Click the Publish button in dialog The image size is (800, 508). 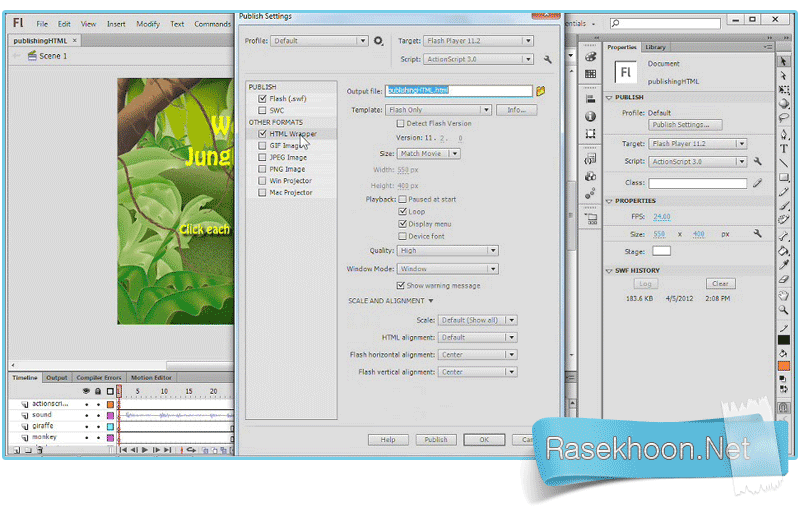pyautogui.click(x=436, y=440)
